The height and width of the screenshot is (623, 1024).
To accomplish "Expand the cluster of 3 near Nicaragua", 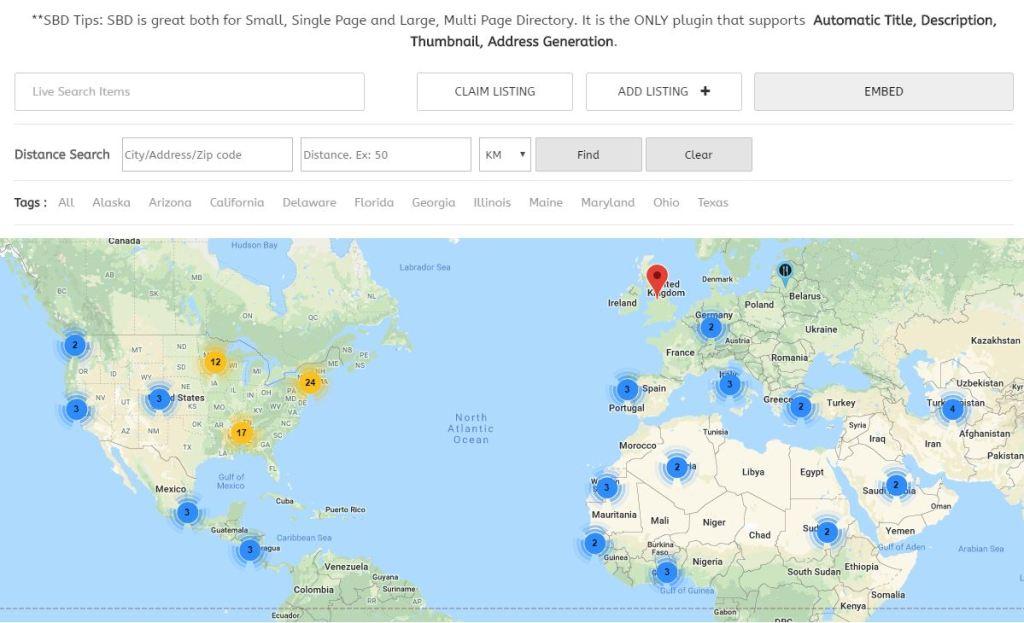I will click(x=249, y=550).
